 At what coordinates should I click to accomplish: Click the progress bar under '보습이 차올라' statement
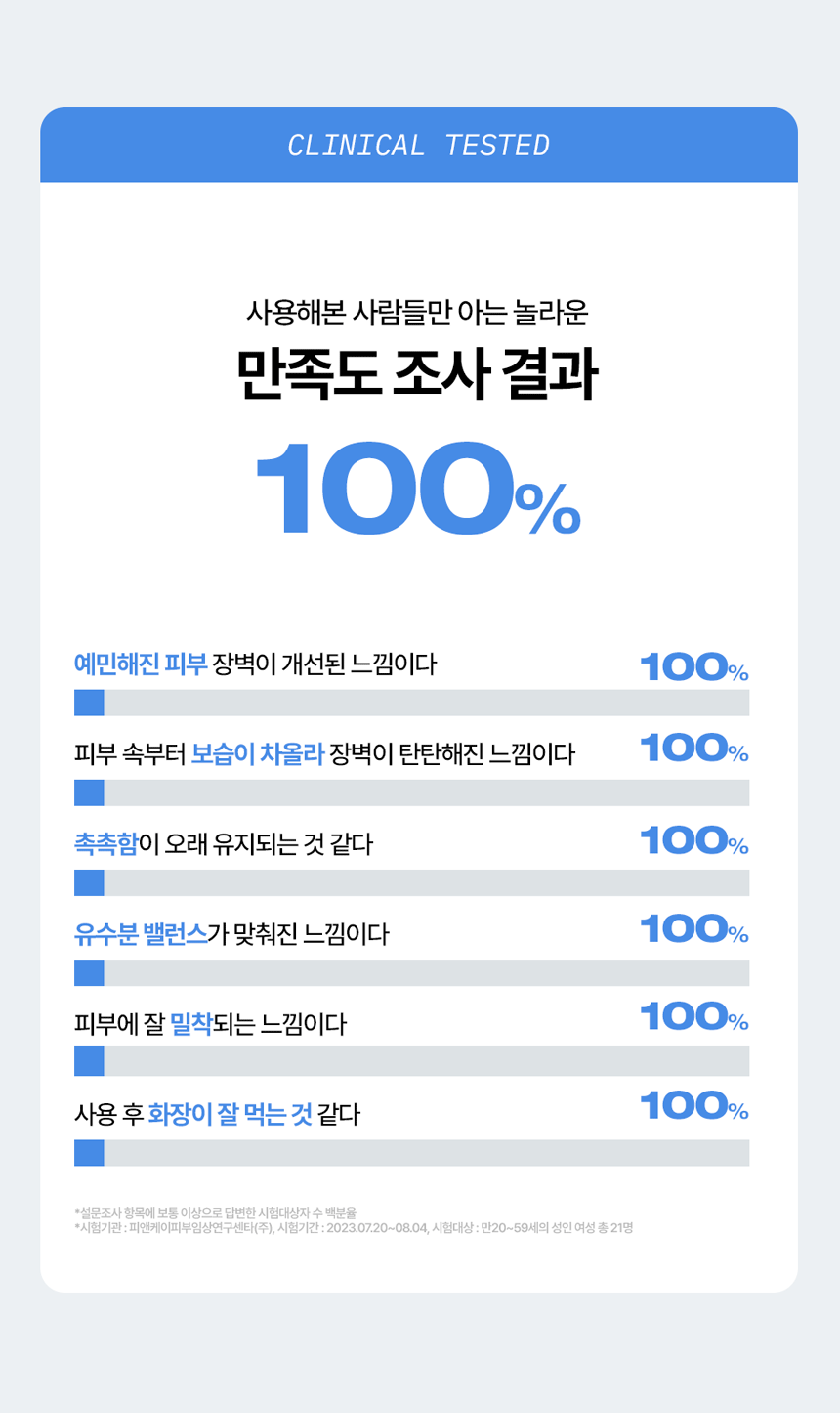coord(411,792)
